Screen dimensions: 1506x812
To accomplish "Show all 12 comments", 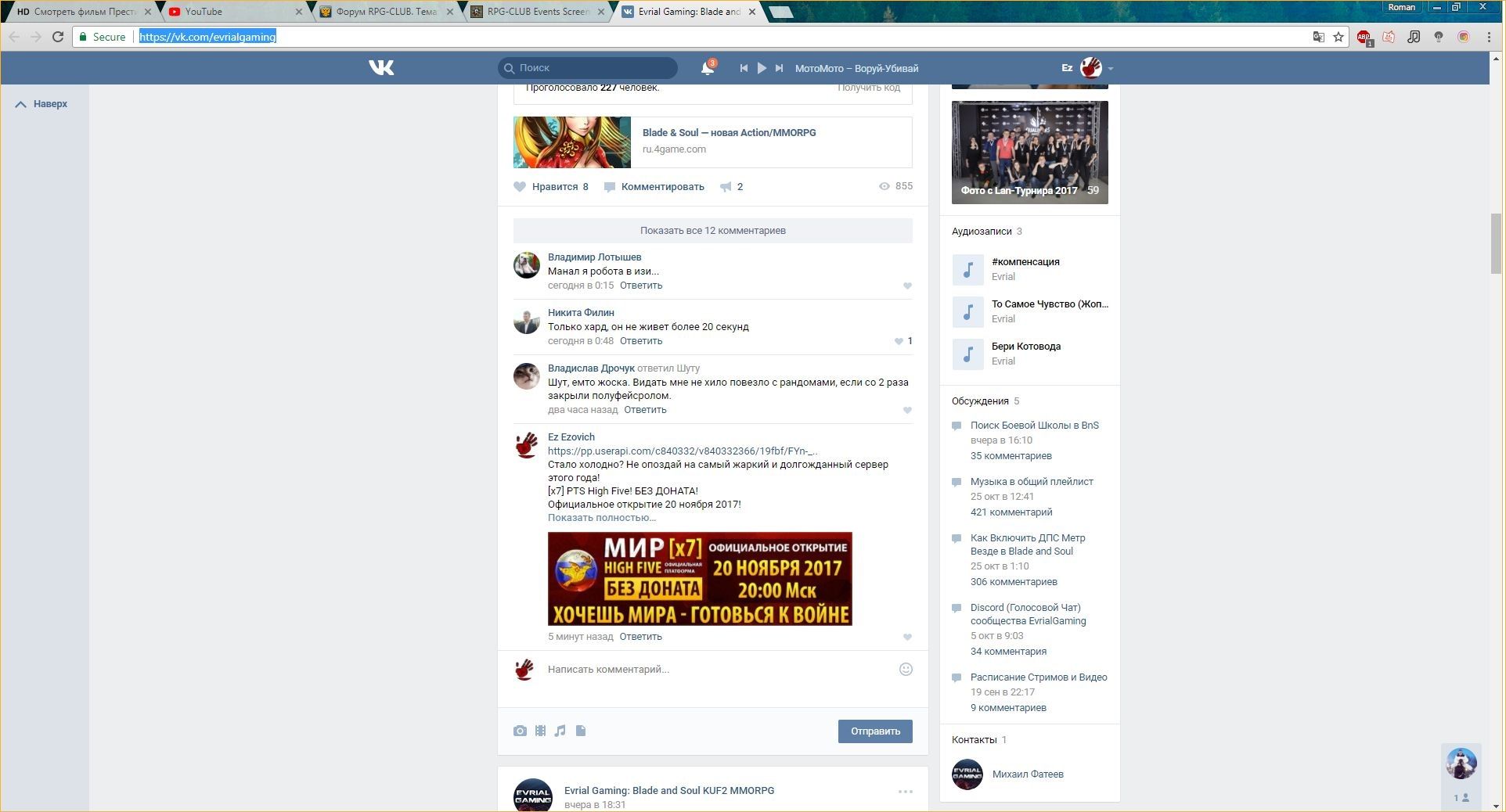I will coord(713,231).
